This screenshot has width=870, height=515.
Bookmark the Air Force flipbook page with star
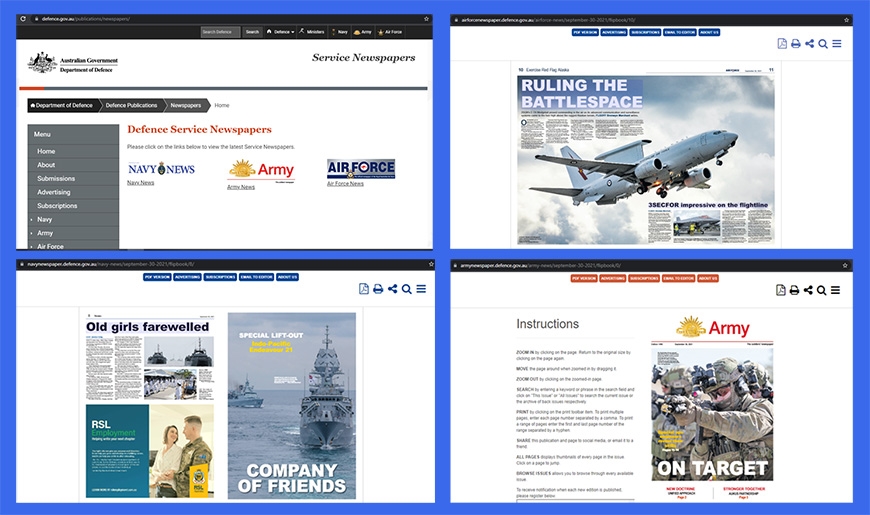tap(846, 20)
